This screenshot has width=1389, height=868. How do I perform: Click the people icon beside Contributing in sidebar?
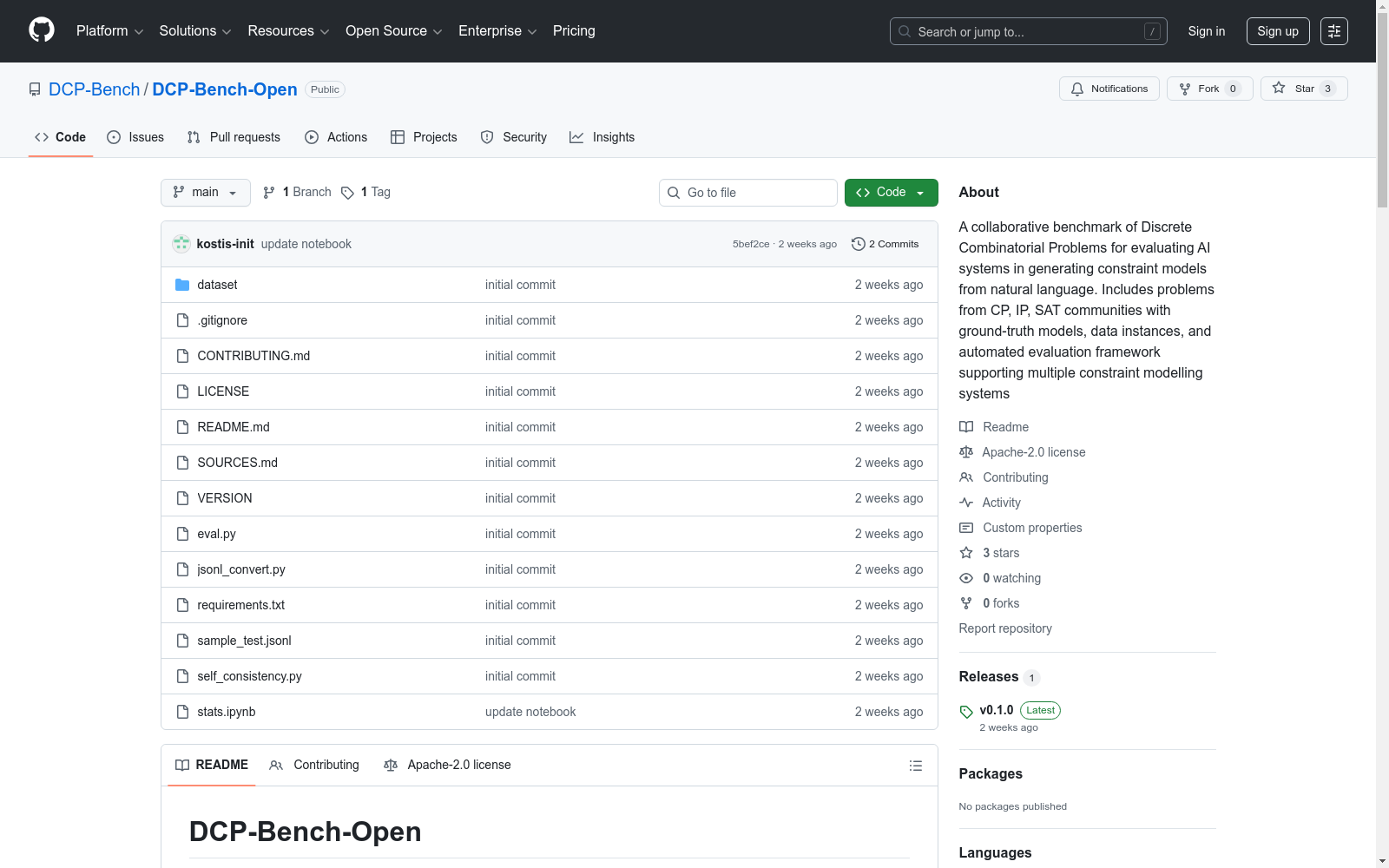966,477
